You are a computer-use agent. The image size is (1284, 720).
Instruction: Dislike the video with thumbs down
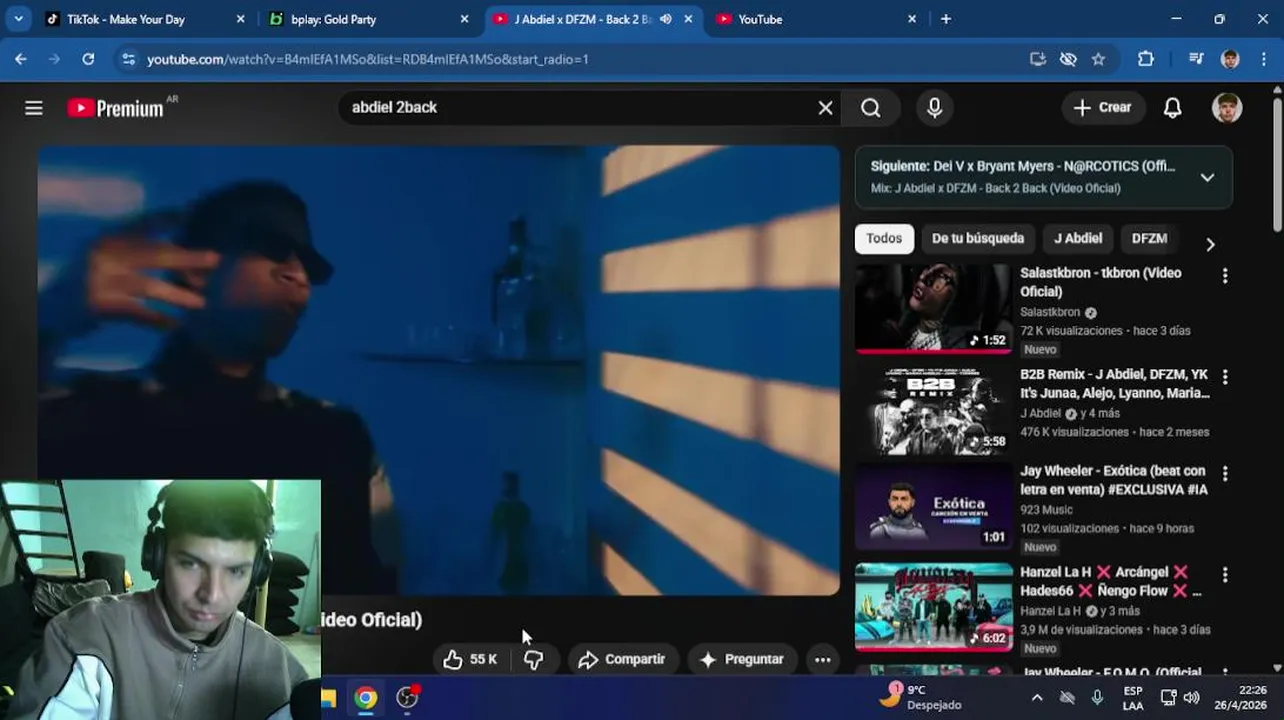point(534,659)
